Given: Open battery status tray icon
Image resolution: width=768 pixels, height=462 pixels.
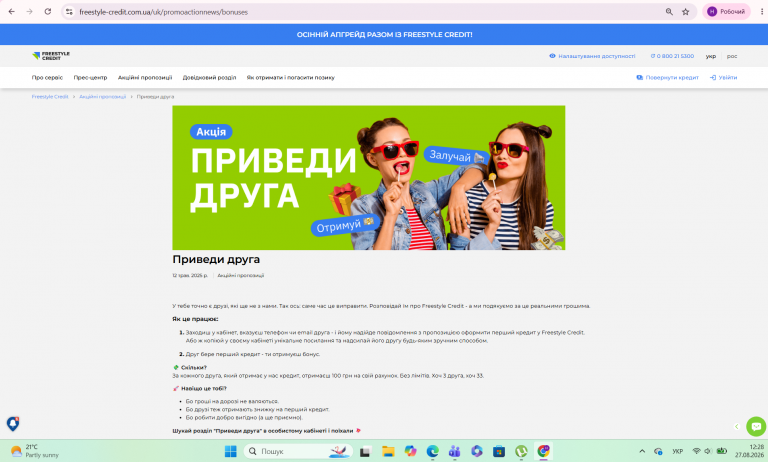Looking at the screenshot, I should (x=721, y=451).
